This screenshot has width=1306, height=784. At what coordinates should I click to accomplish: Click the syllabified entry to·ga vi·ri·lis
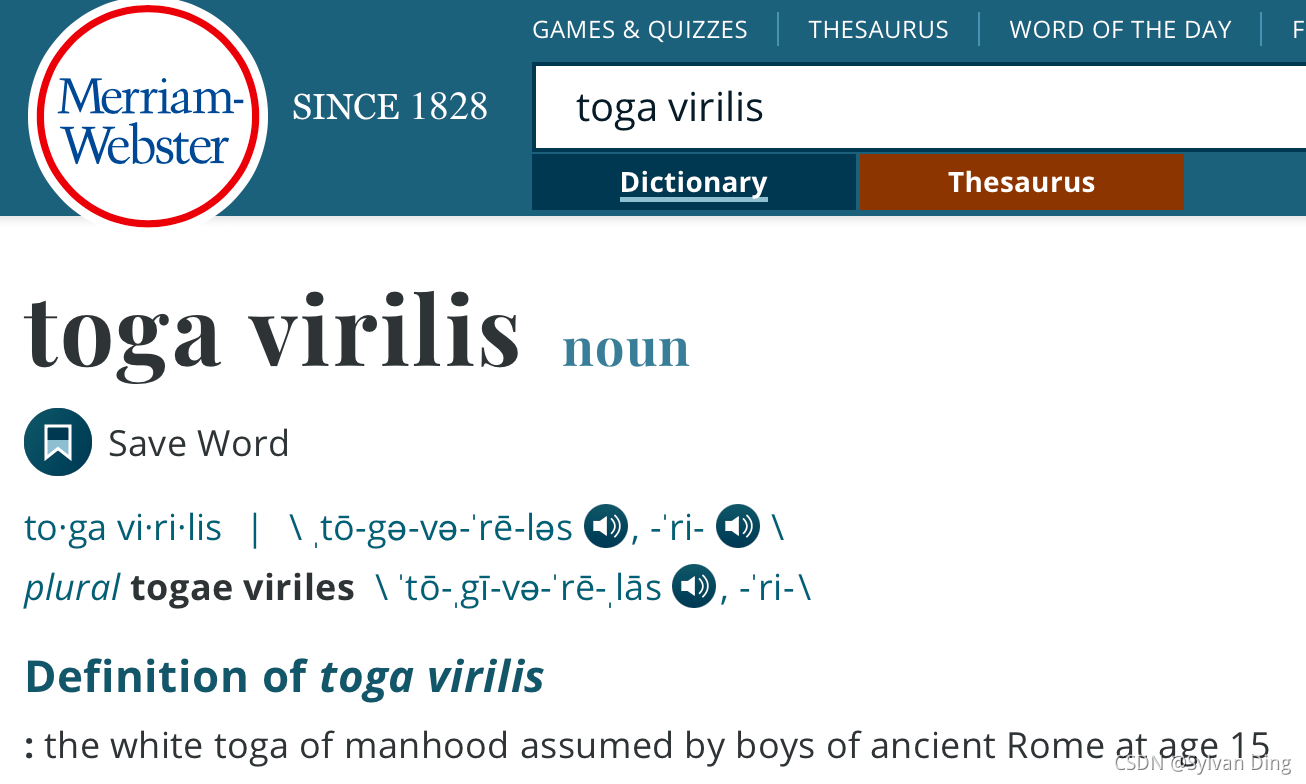click(123, 527)
